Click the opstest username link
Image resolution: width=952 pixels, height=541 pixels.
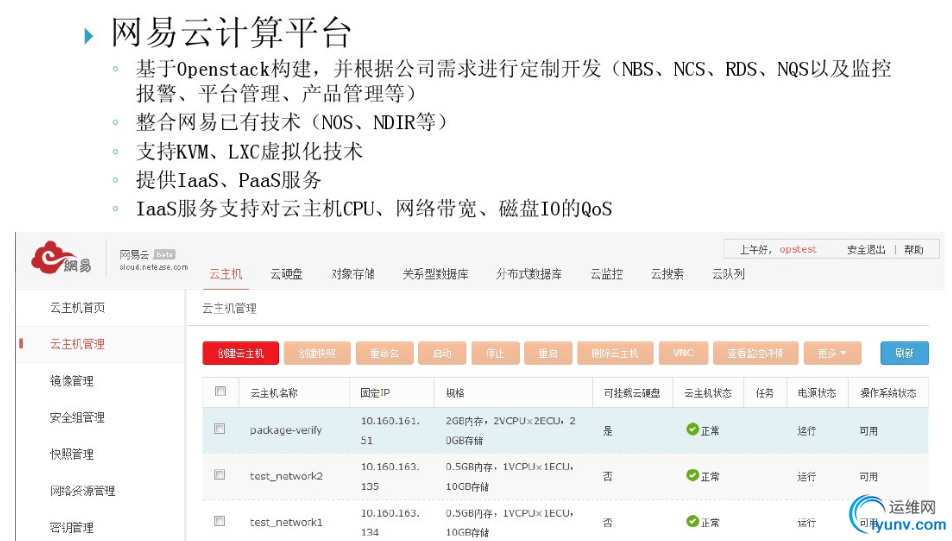pyautogui.click(x=798, y=249)
